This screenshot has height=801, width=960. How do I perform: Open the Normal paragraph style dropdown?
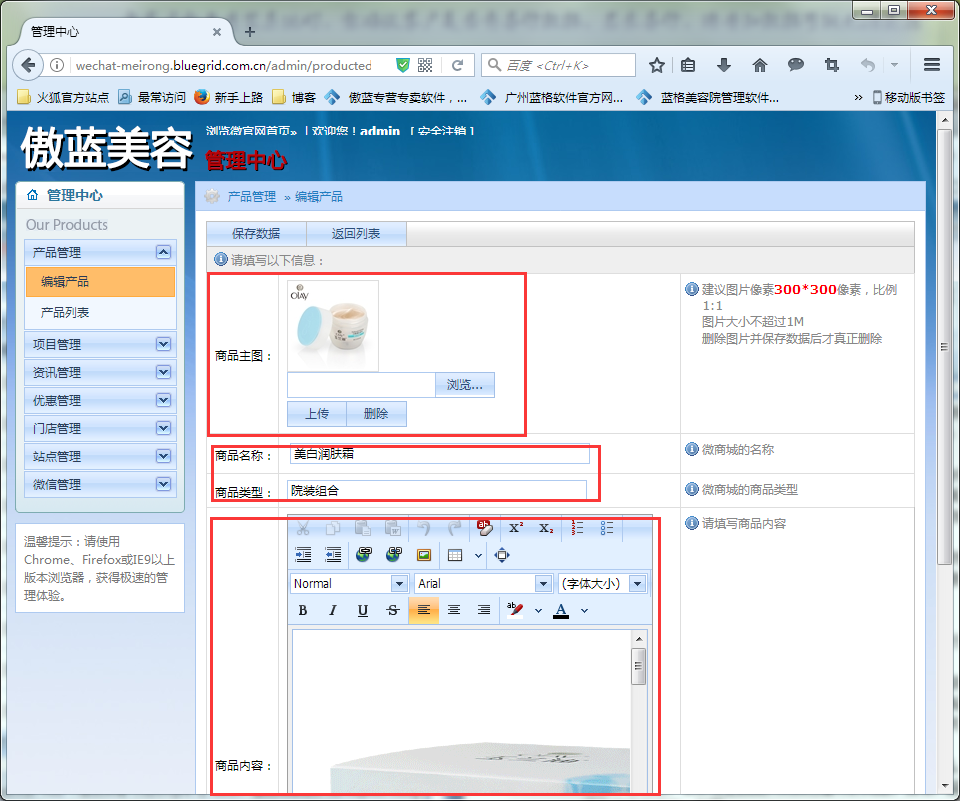[x=348, y=583]
